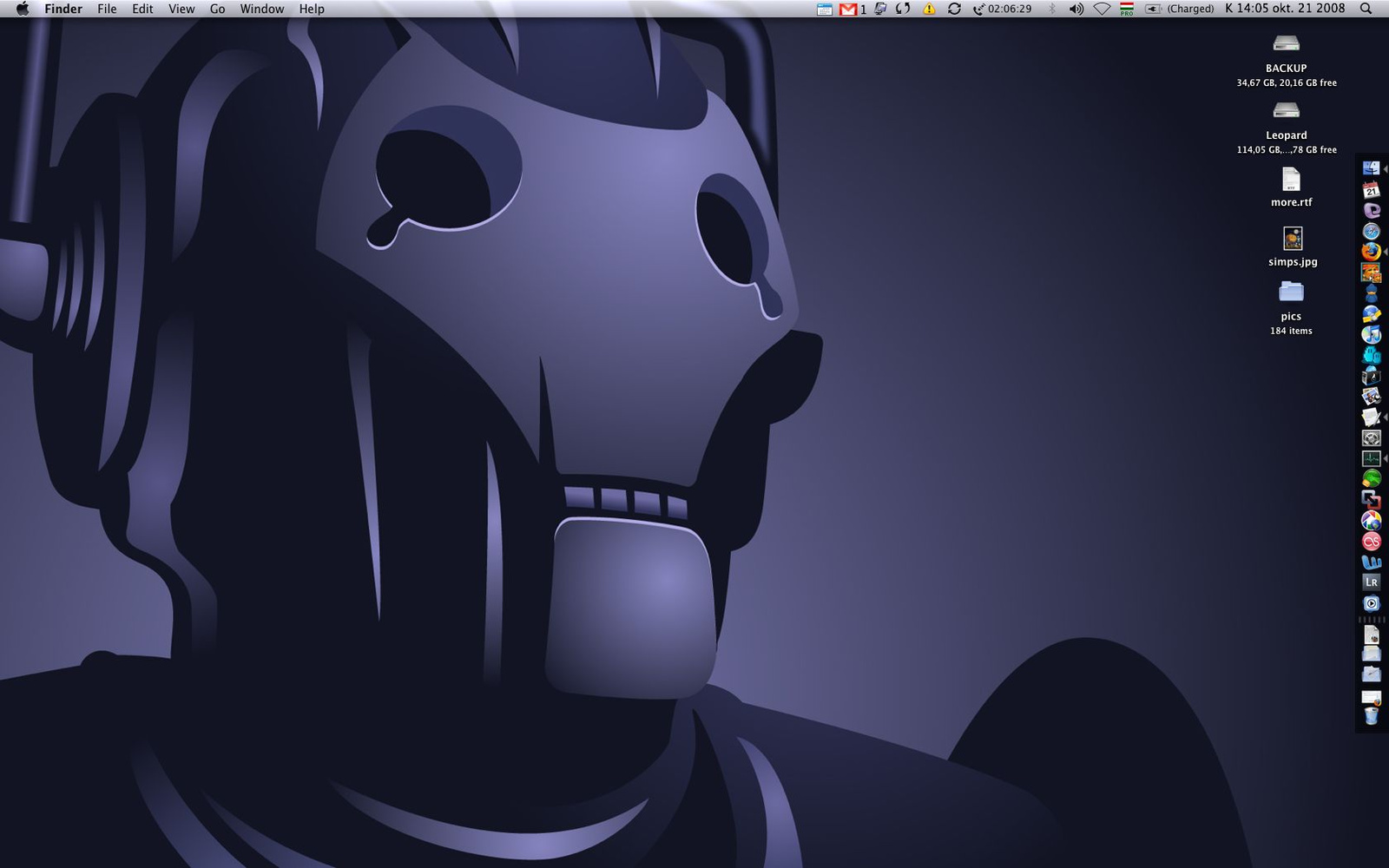Click the date and time clock

(x=1285, y=9)
